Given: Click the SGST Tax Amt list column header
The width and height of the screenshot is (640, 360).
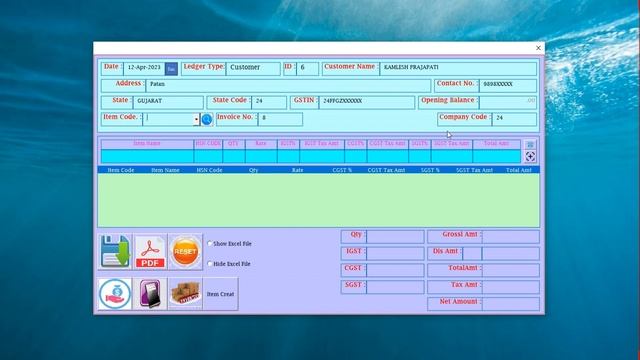Looking at the screenshot, I should click(x=474, y=170).
